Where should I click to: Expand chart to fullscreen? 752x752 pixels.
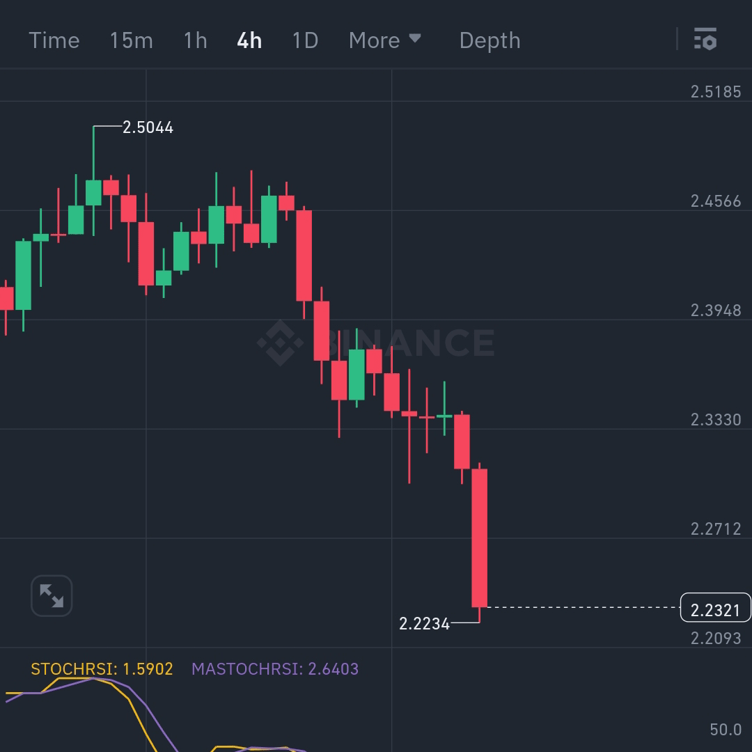click(x=51, y=596)
